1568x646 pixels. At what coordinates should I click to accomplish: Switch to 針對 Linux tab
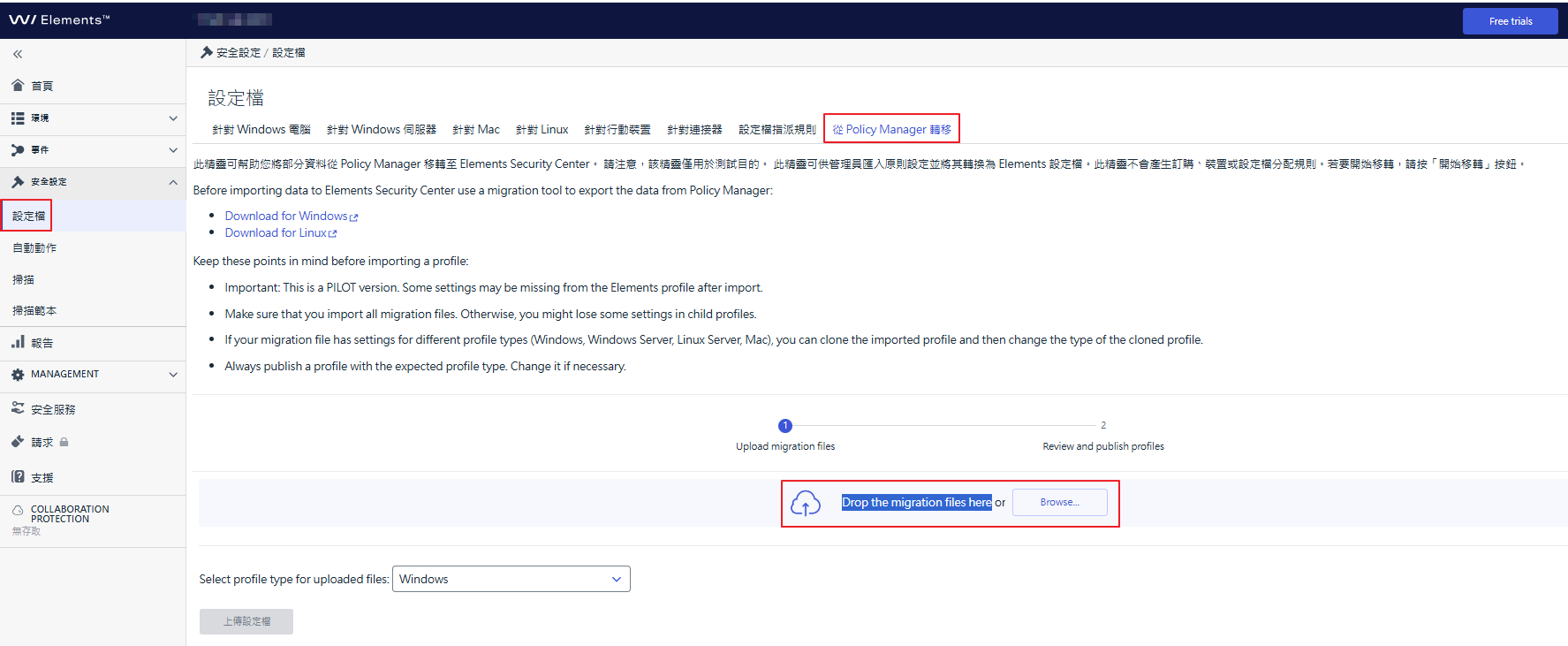(x=542, y=129)
